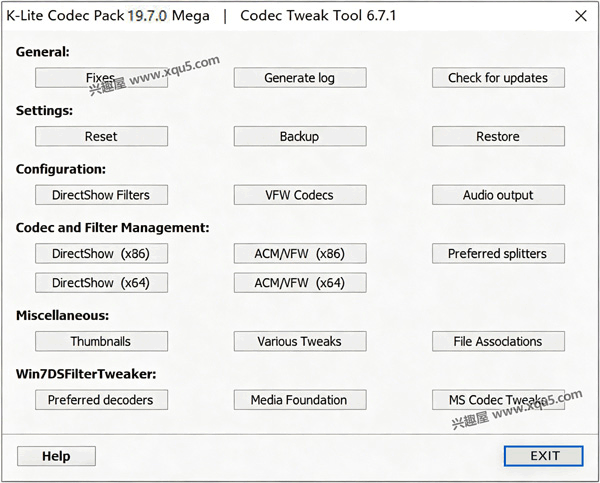The image size is (600, 483).
Task: Click the Generate log button
Action: 300,78
